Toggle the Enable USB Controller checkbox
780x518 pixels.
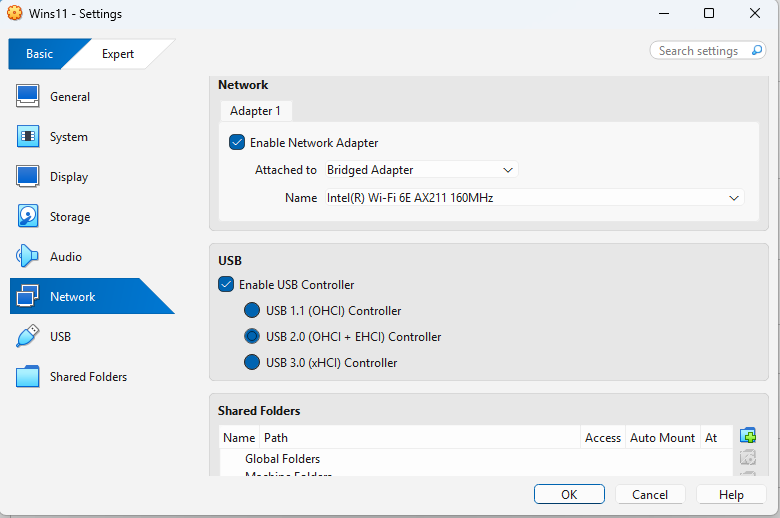pyautogui.click(x=226, y=285)
